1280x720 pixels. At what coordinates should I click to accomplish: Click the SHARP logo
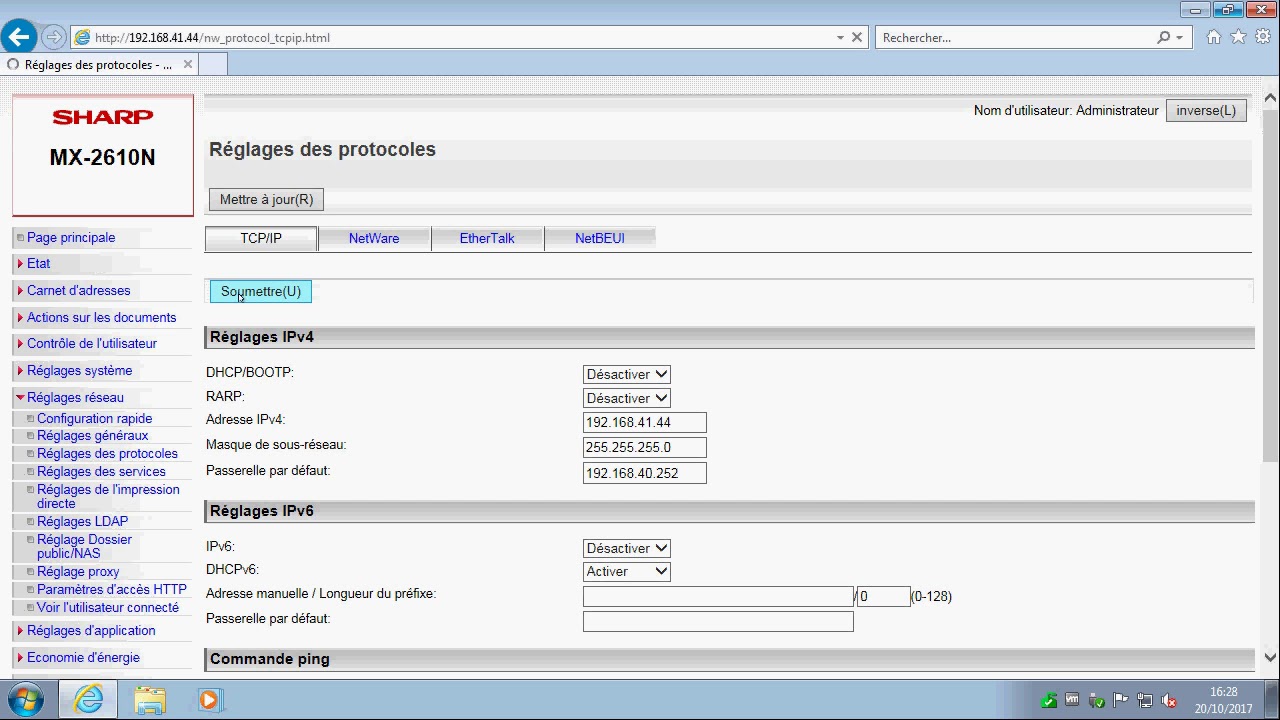[x=103, y=117]
